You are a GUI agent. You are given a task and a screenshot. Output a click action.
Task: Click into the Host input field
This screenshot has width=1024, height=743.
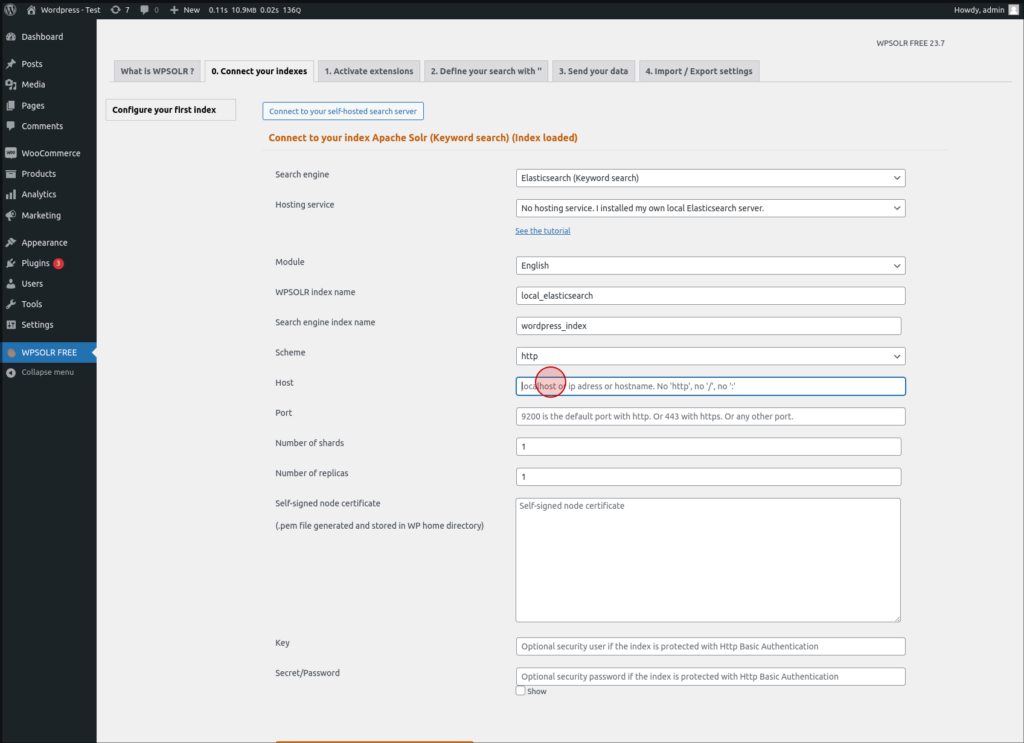pyautogui.click(x=711, y=386)
